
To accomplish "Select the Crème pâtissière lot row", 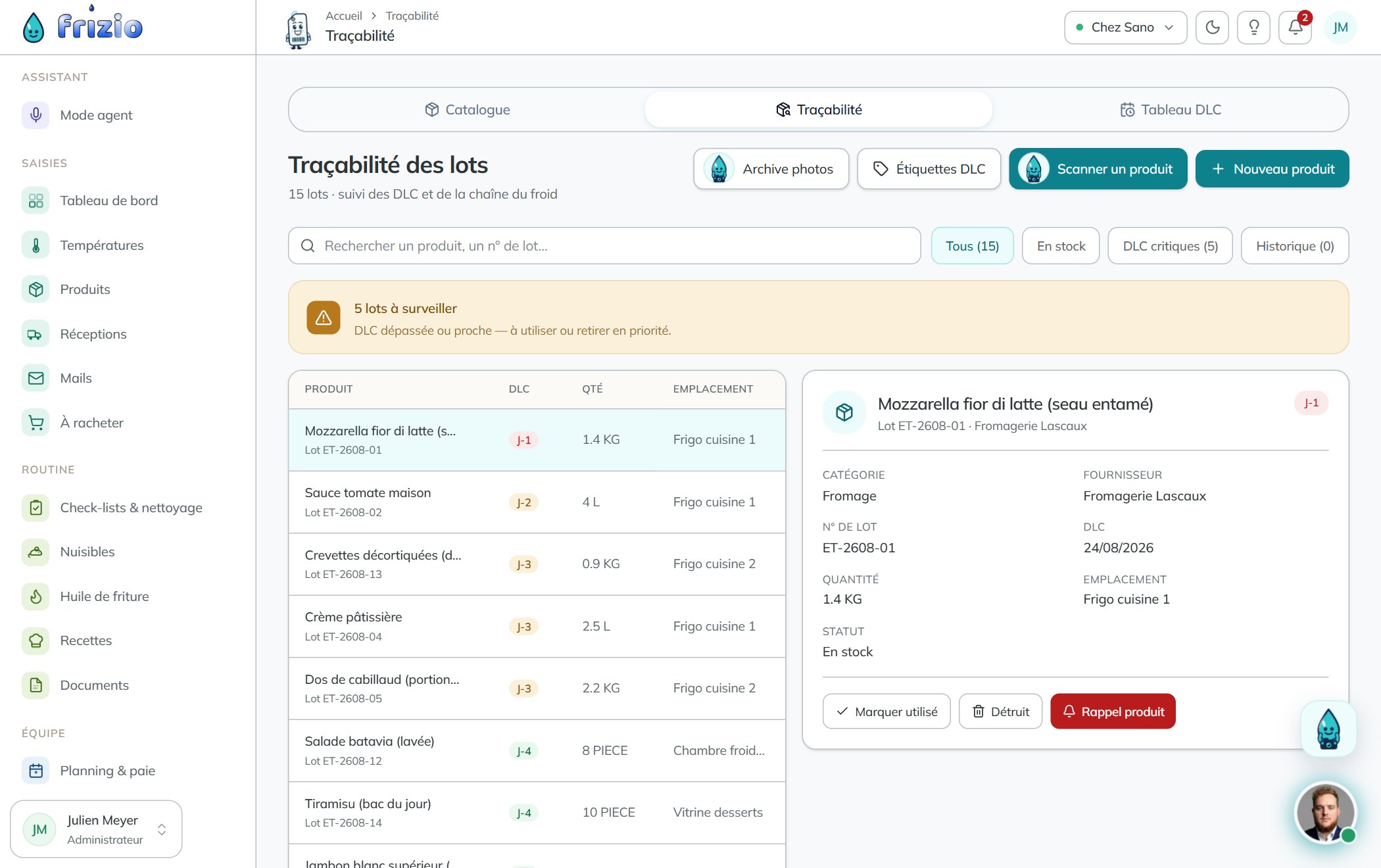I will click(537, 627).
